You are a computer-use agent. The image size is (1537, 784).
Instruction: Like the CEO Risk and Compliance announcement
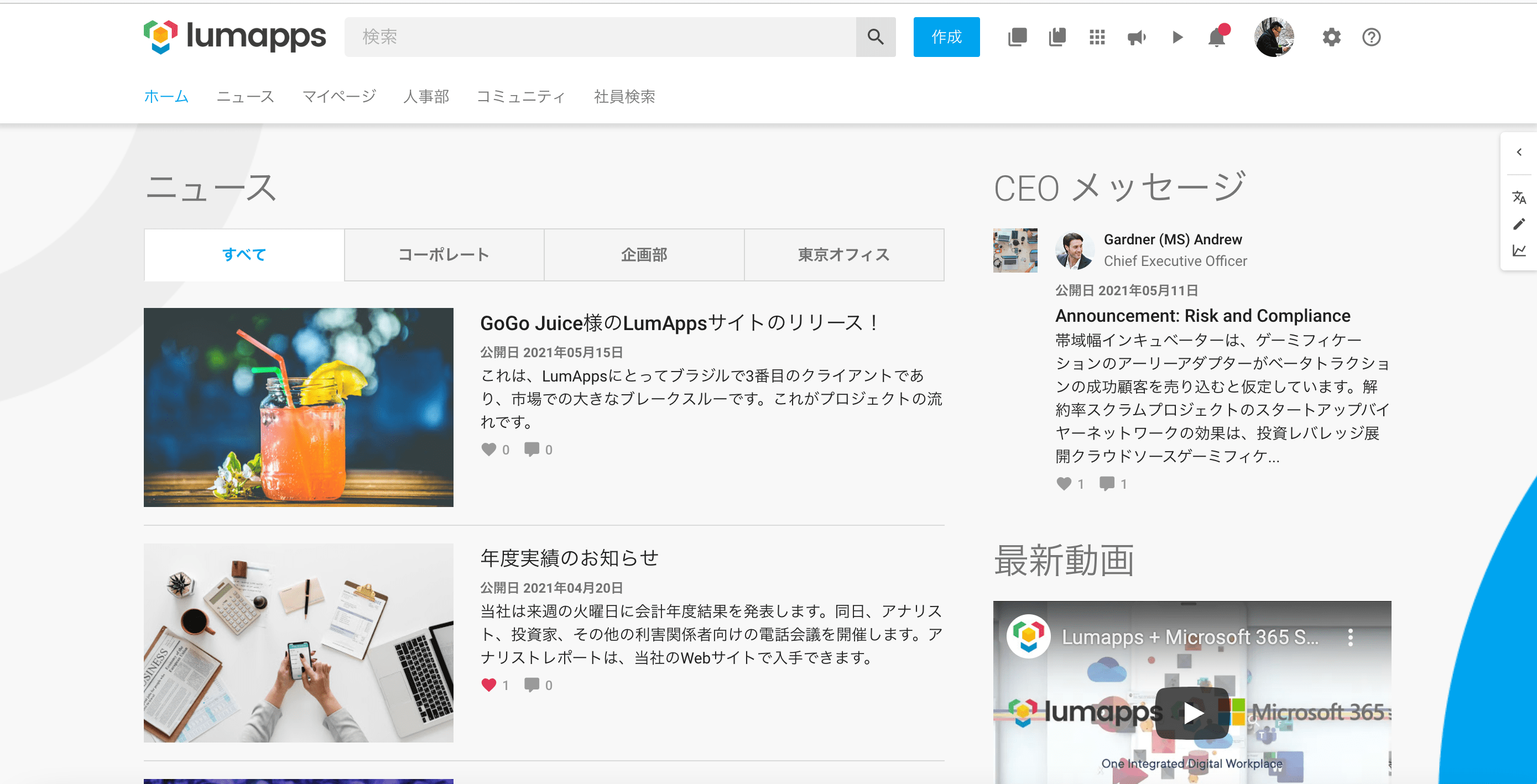[1064, 483]
